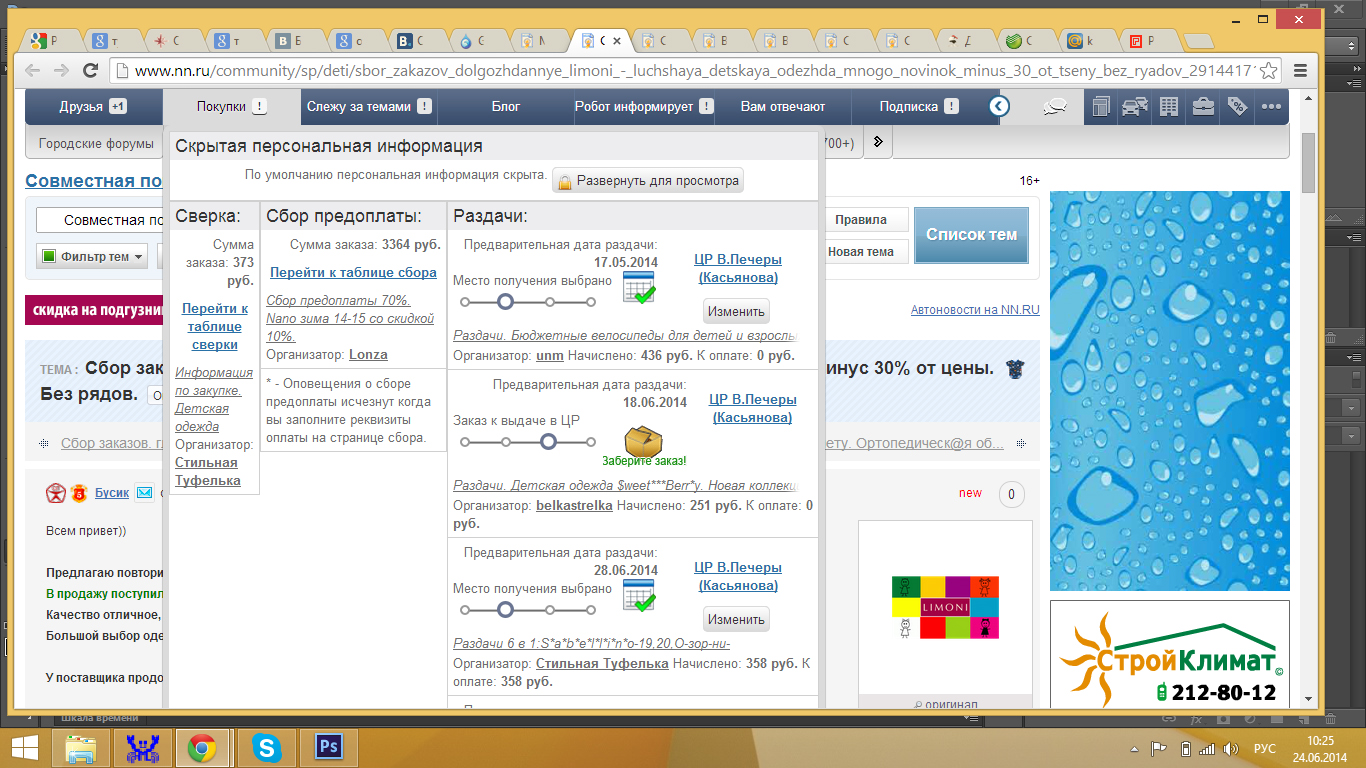1366x768 pixels.
Task: Click Изменить for the 28.06.2014 distribution
Action: pos(736,619)
